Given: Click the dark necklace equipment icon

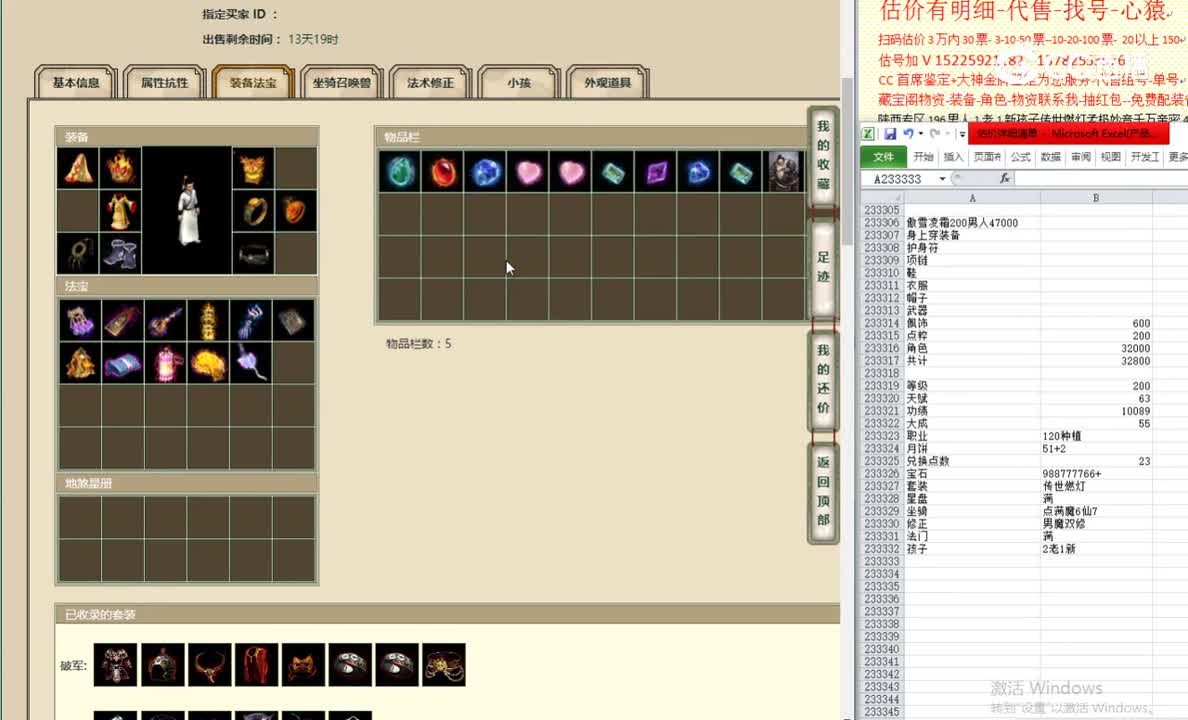Looking at the screenshot, I should point(78,253).
